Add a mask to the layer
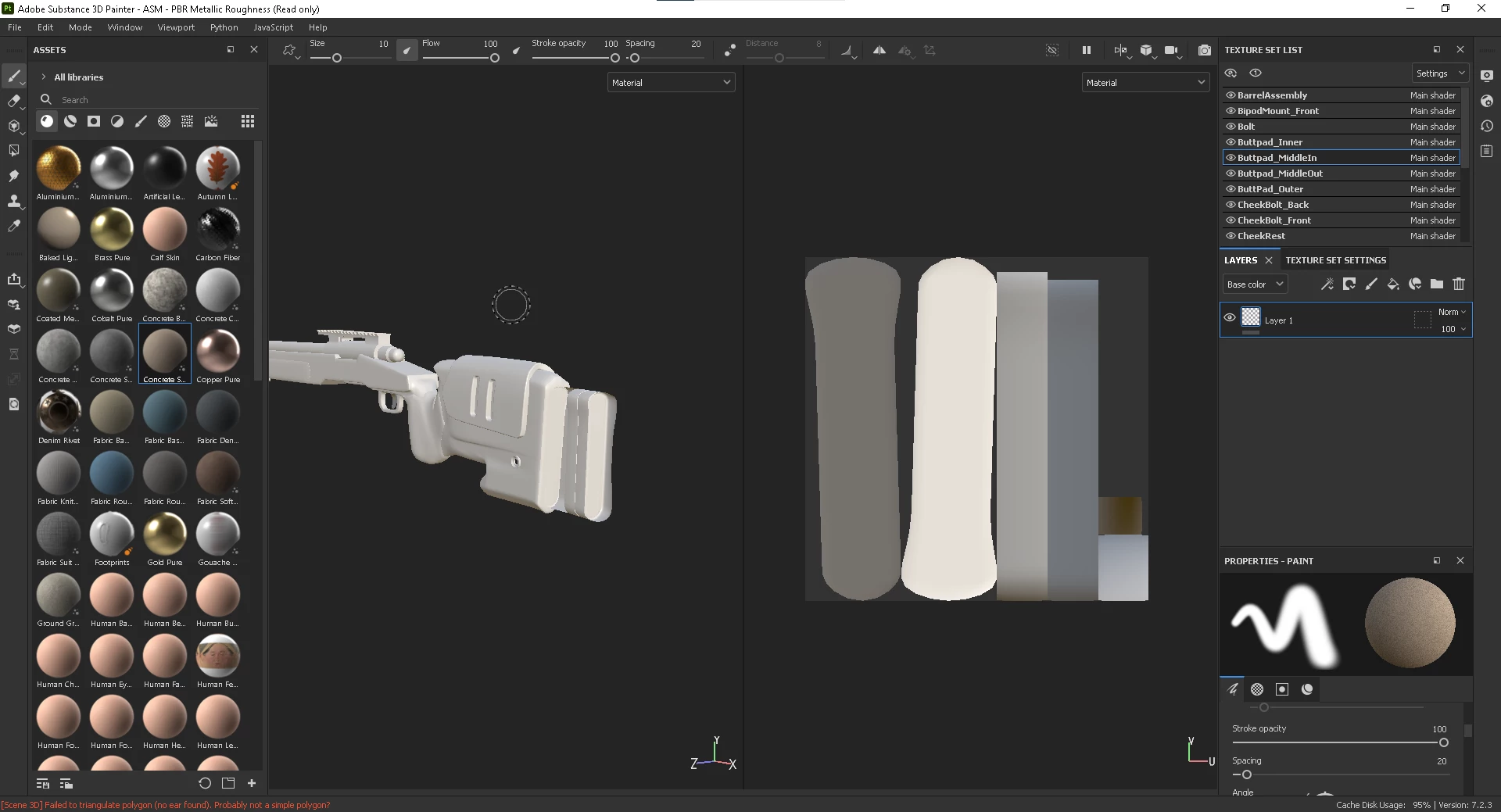Viewport: 1501px width, 812px height. (x=1349, y=284)
